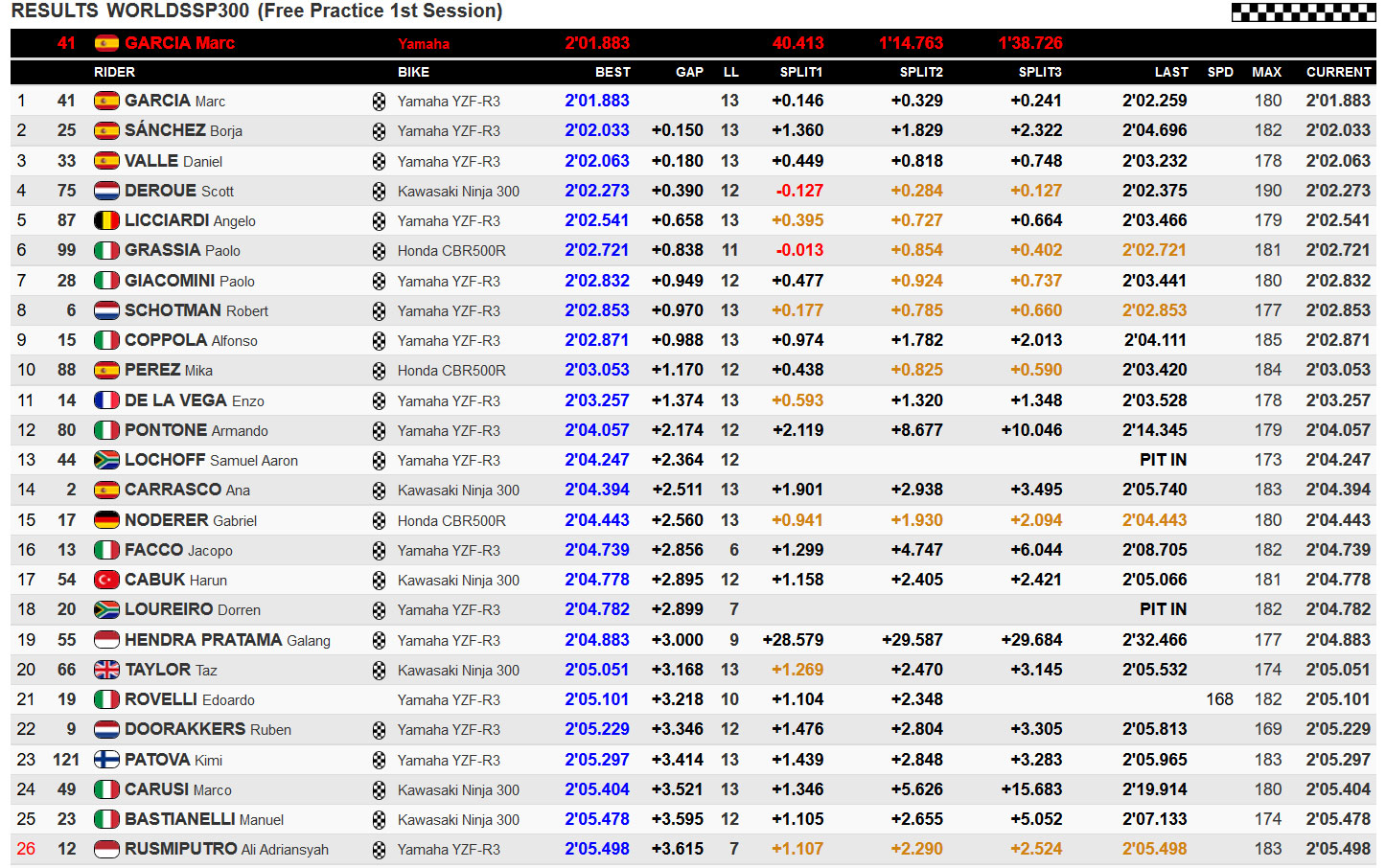Click the RIDER column header
Viewport: 1386px width, 868px height.
[114, 72]
